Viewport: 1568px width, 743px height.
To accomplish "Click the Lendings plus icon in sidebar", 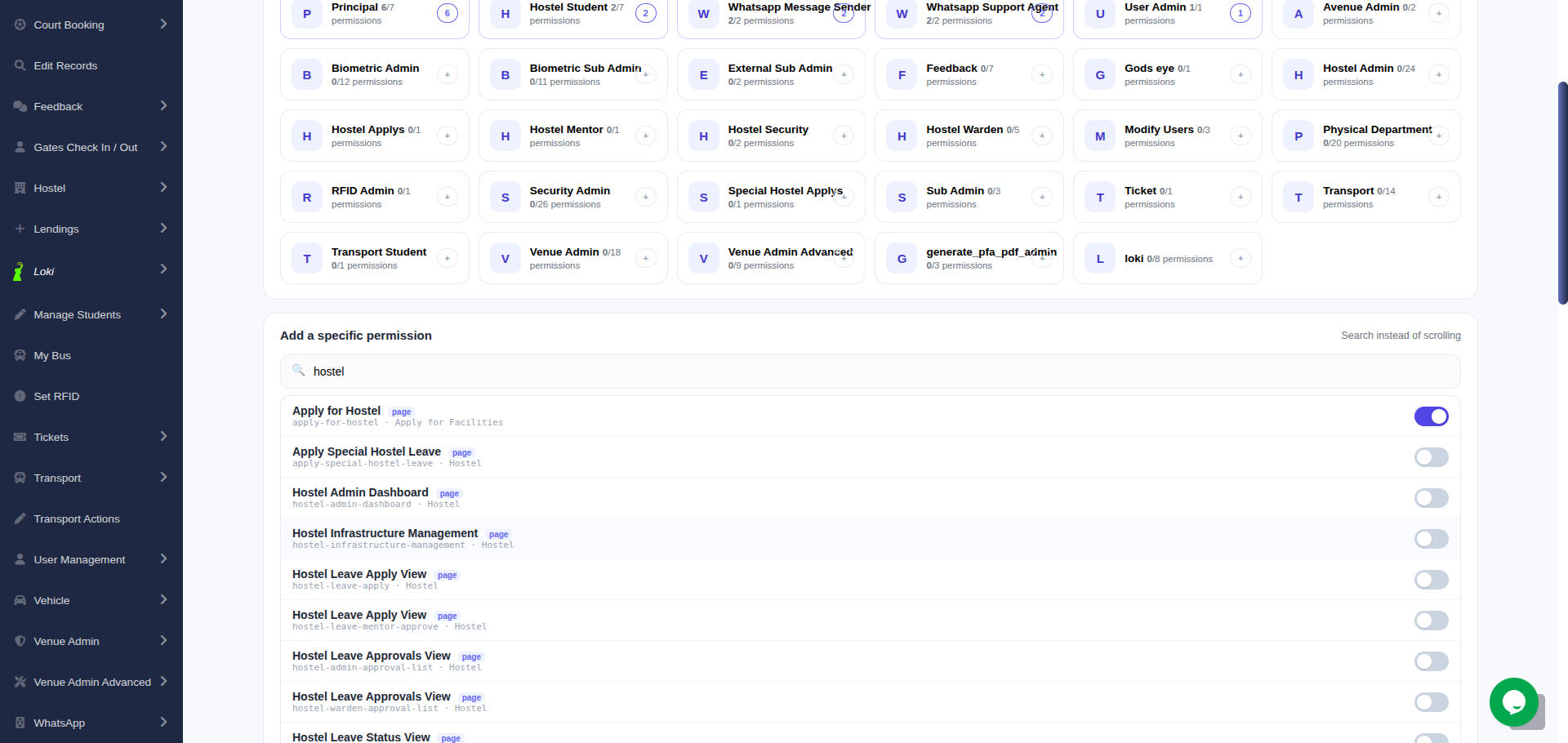I will pyautogui.click(x=20, y=229).
